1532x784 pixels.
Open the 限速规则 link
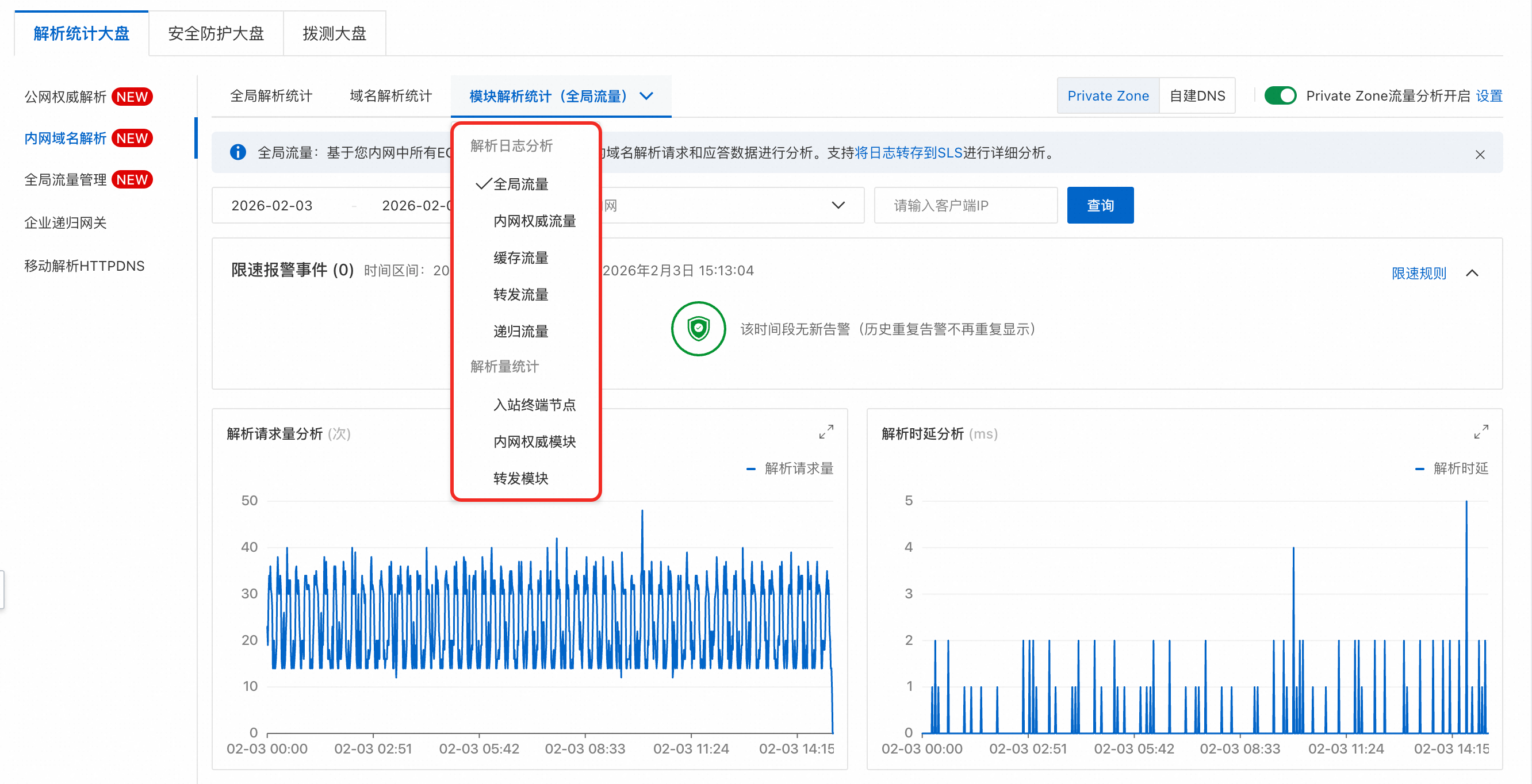[x=1418, y=274]
